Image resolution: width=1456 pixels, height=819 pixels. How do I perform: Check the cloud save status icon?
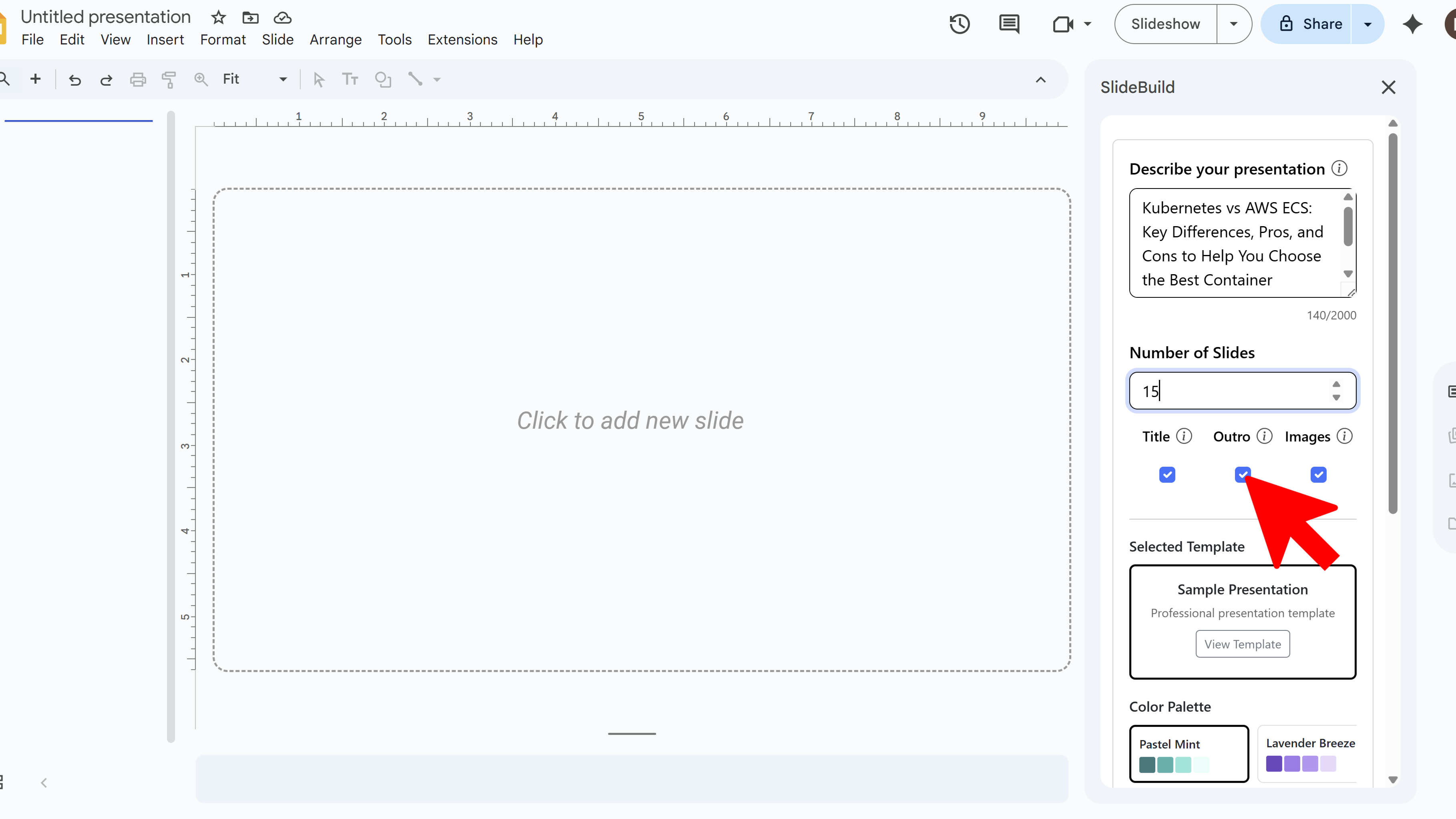click(283, 18)
